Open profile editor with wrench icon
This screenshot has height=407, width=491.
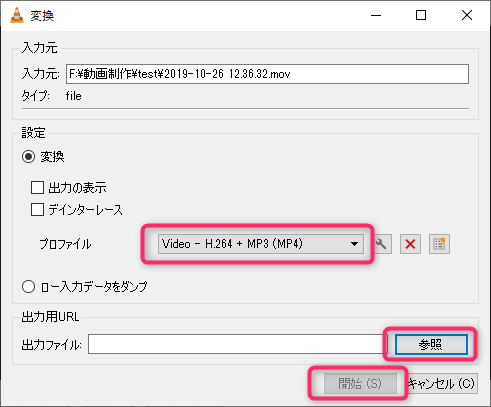(382, 244)
